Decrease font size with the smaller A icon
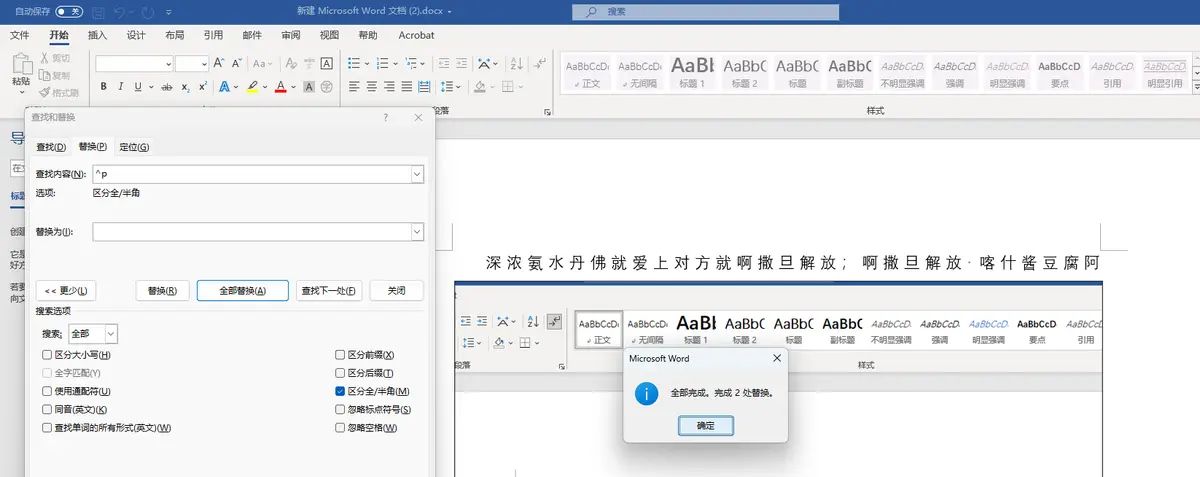Image resolution: width=1200 pixels, height=477 pixels. click(237, 62)
